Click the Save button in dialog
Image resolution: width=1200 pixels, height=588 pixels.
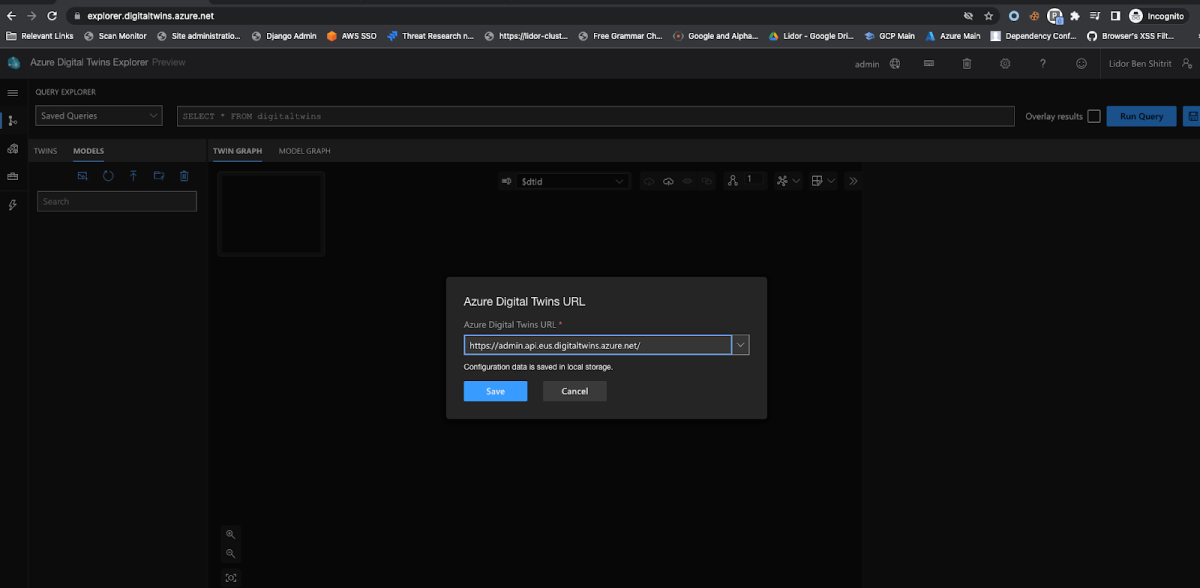pos(495,391)
